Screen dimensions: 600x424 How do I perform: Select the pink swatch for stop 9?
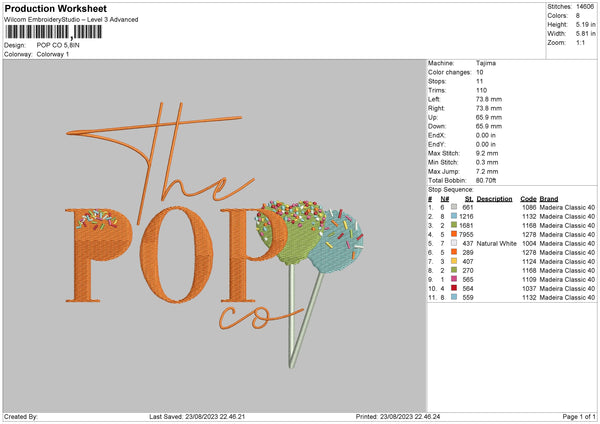pyautogui.click(x=455, y=279)
